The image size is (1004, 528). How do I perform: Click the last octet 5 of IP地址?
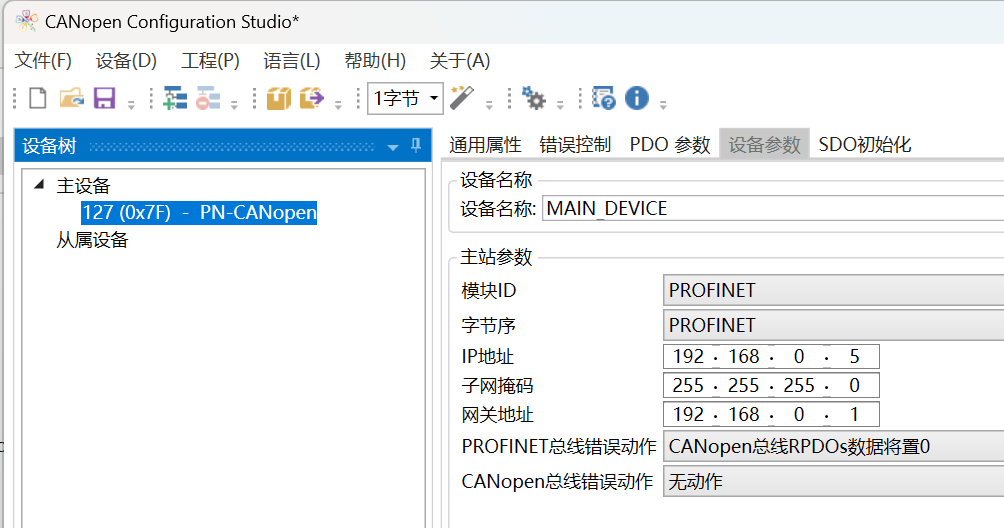point(854,356)
